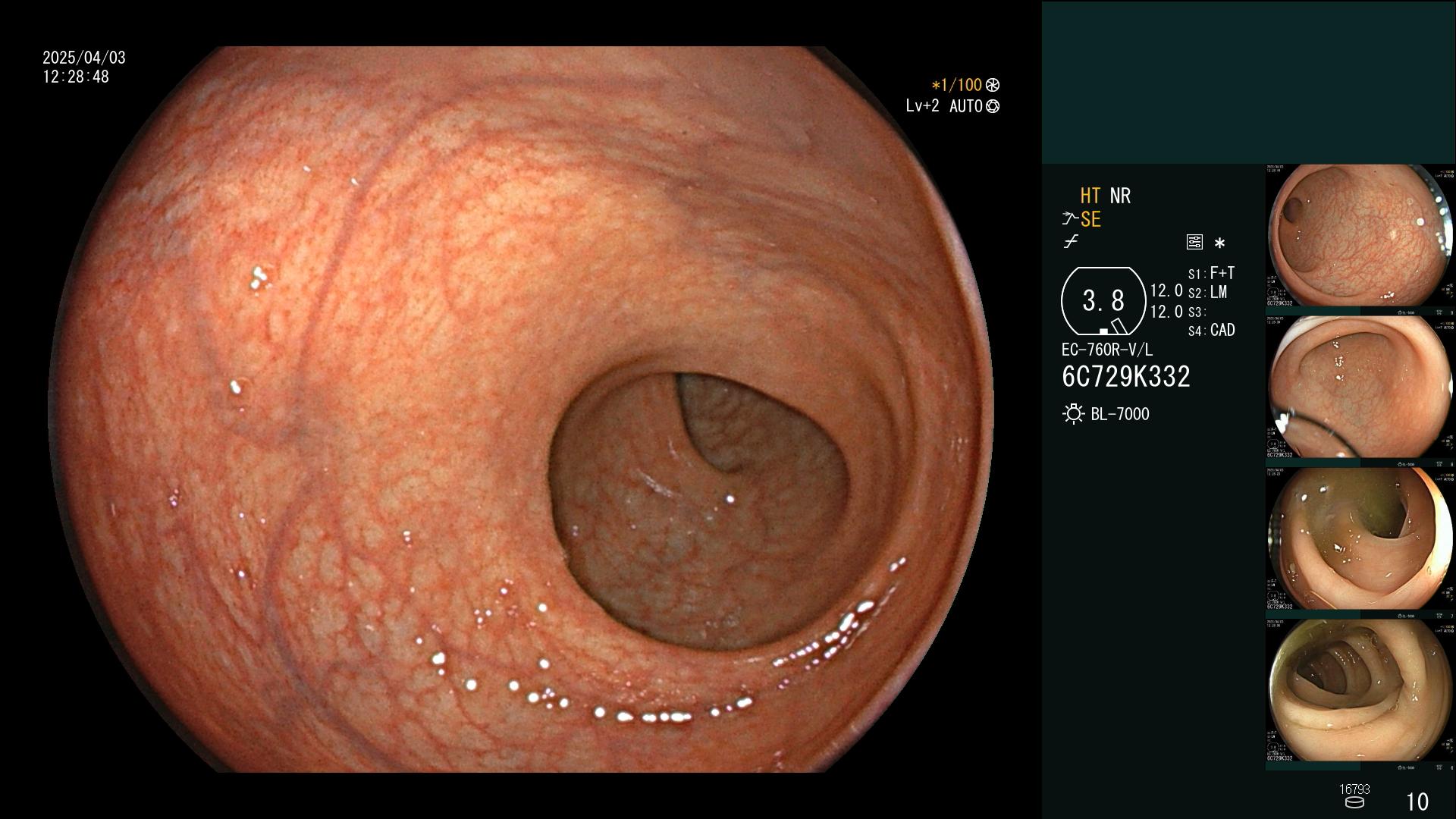Click the asterisk indicator beside settings icon
Image resolution: width=1456 pixels, height=819 pixels.
tap(1219, 243)
